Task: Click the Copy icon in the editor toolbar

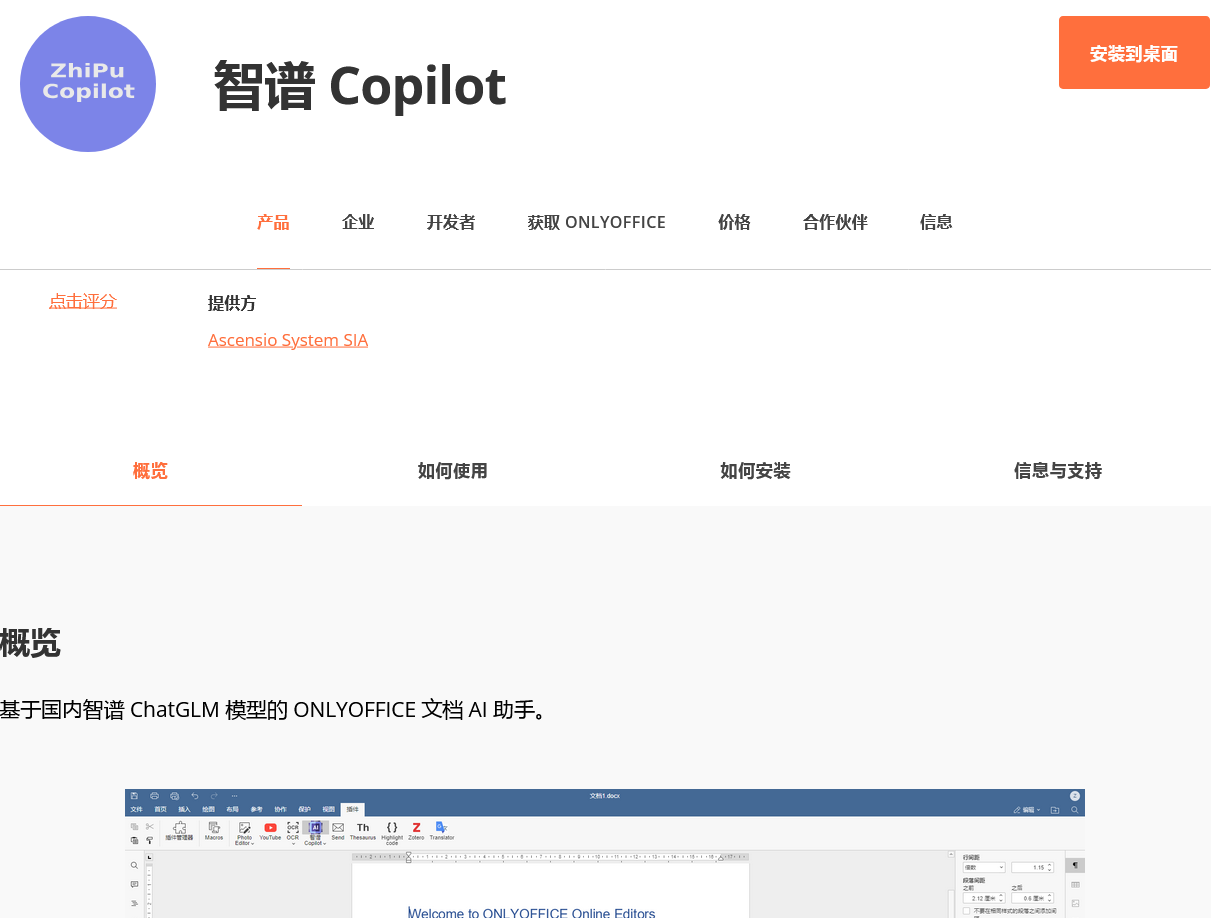Action: pyautogui.click(x=135, y=827)
